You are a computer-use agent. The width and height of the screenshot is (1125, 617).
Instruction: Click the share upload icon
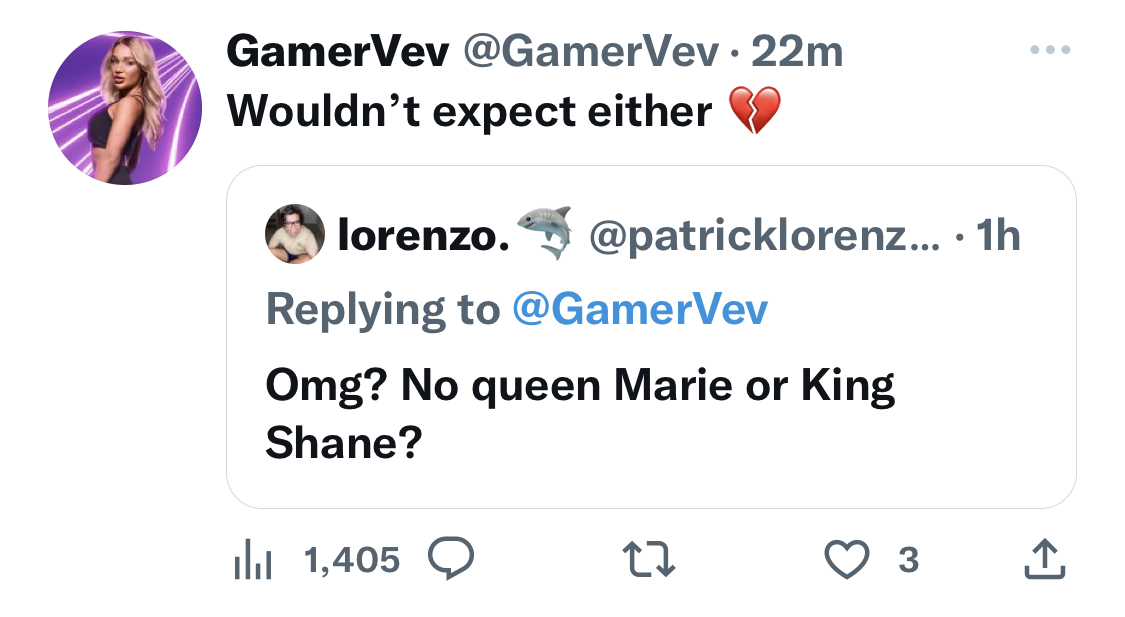tap(1044, 559)
